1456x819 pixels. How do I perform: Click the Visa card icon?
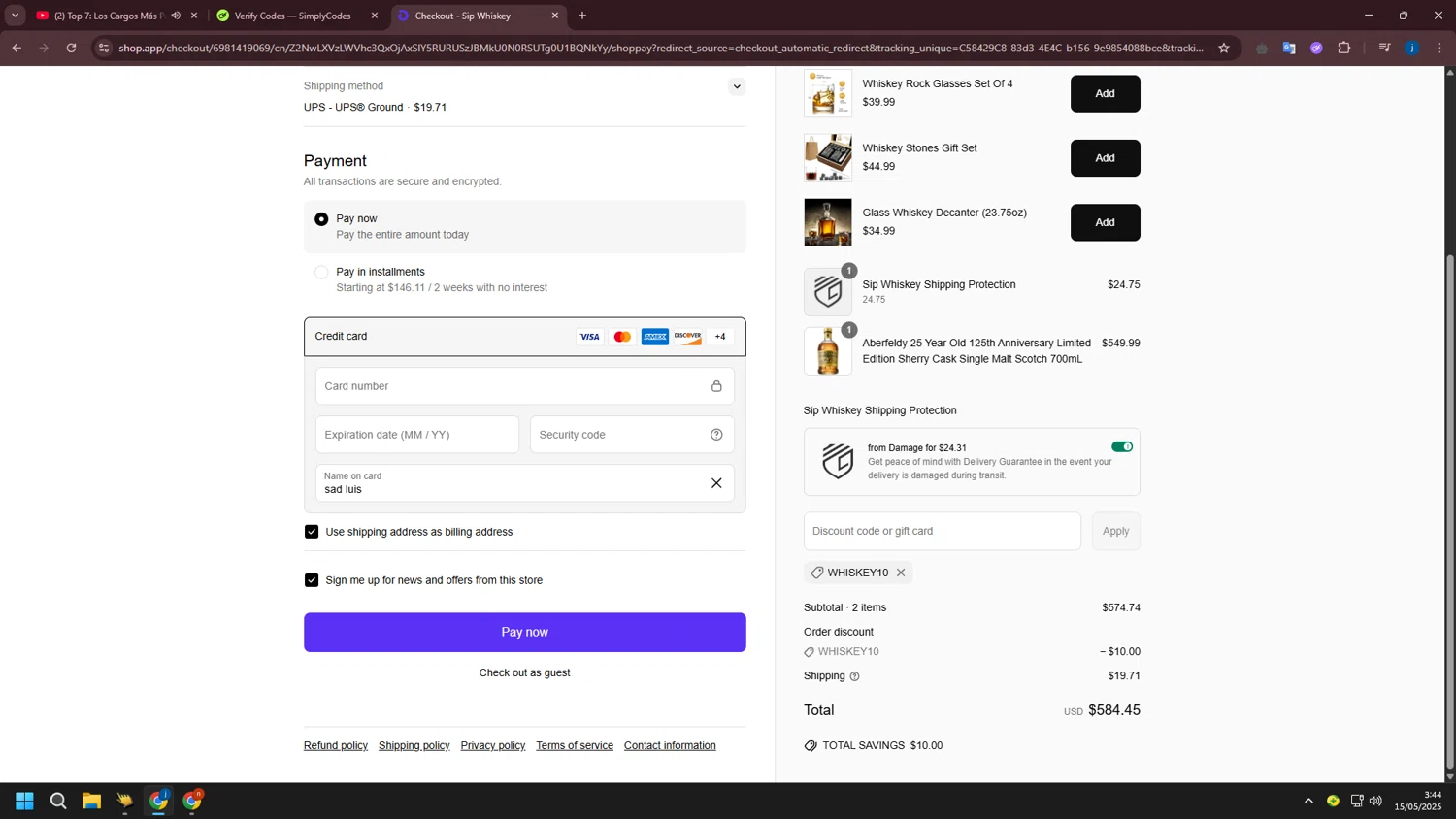pyautogui.click(x=589, y=337)
